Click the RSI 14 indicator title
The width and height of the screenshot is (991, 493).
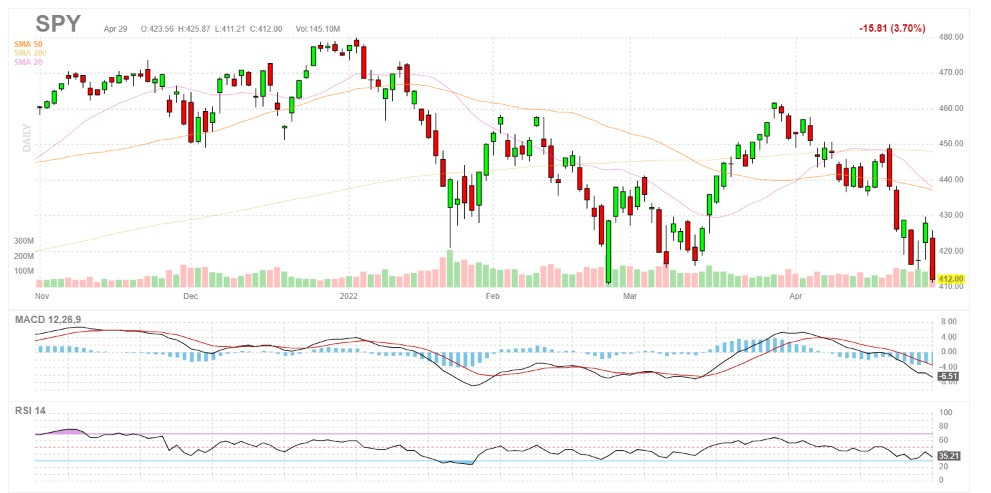tap(31, 411)
